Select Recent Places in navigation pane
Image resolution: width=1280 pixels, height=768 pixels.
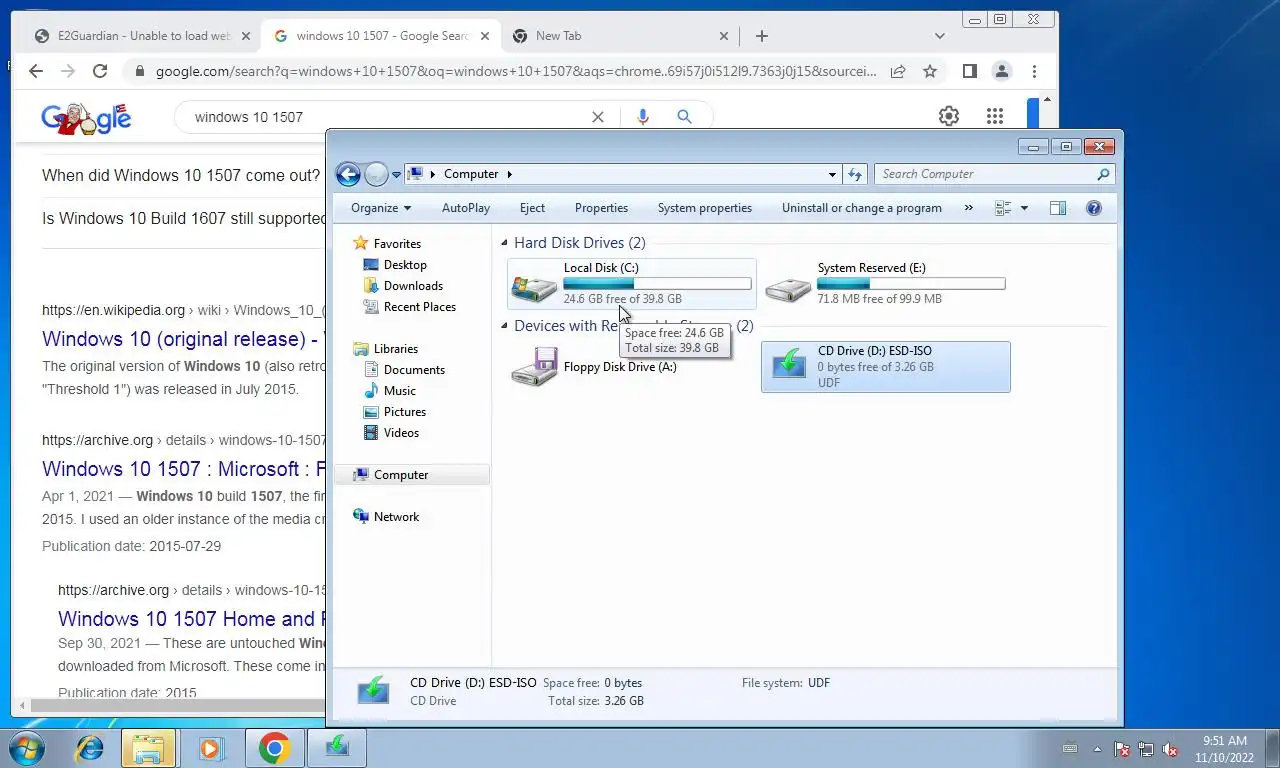tap(419, 307)
